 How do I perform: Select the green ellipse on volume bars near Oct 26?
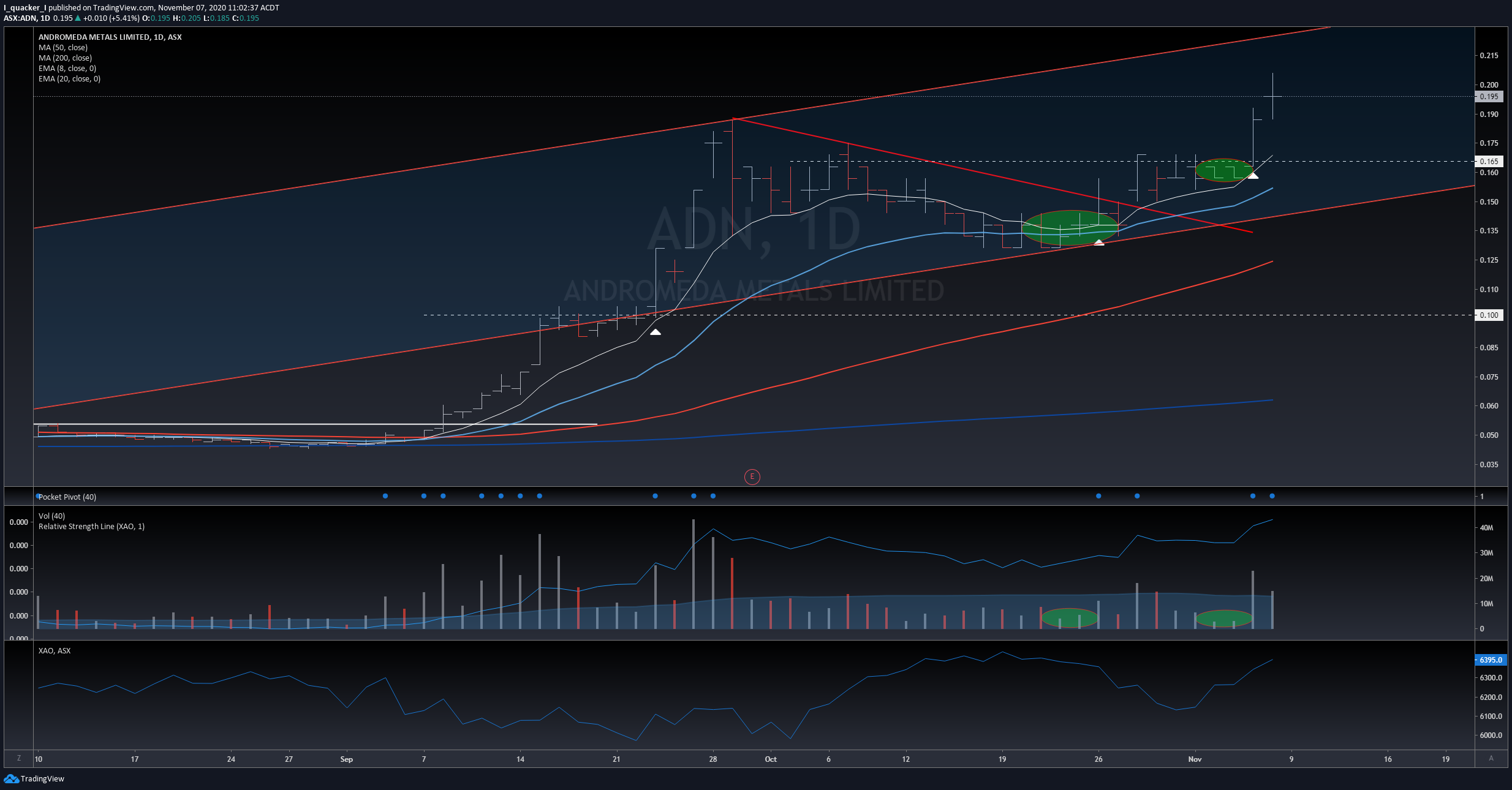click(1070, 618)
